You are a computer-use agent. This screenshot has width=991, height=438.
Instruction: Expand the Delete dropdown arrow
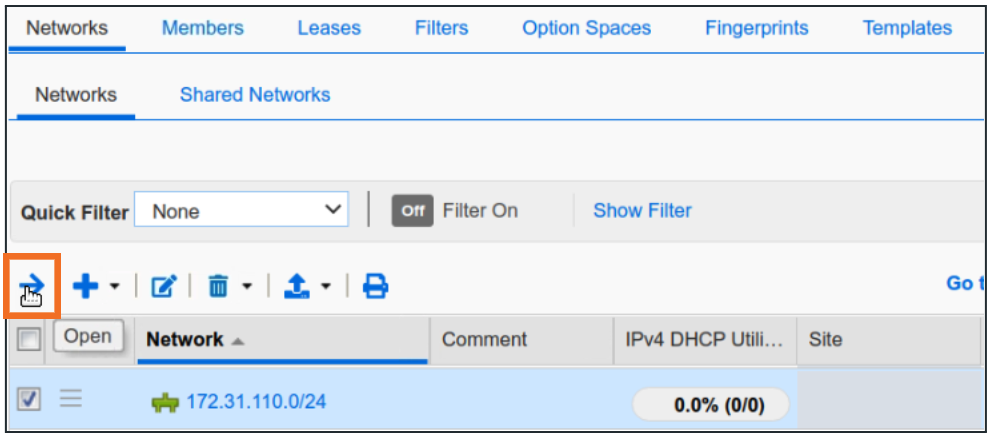point(245,288)
